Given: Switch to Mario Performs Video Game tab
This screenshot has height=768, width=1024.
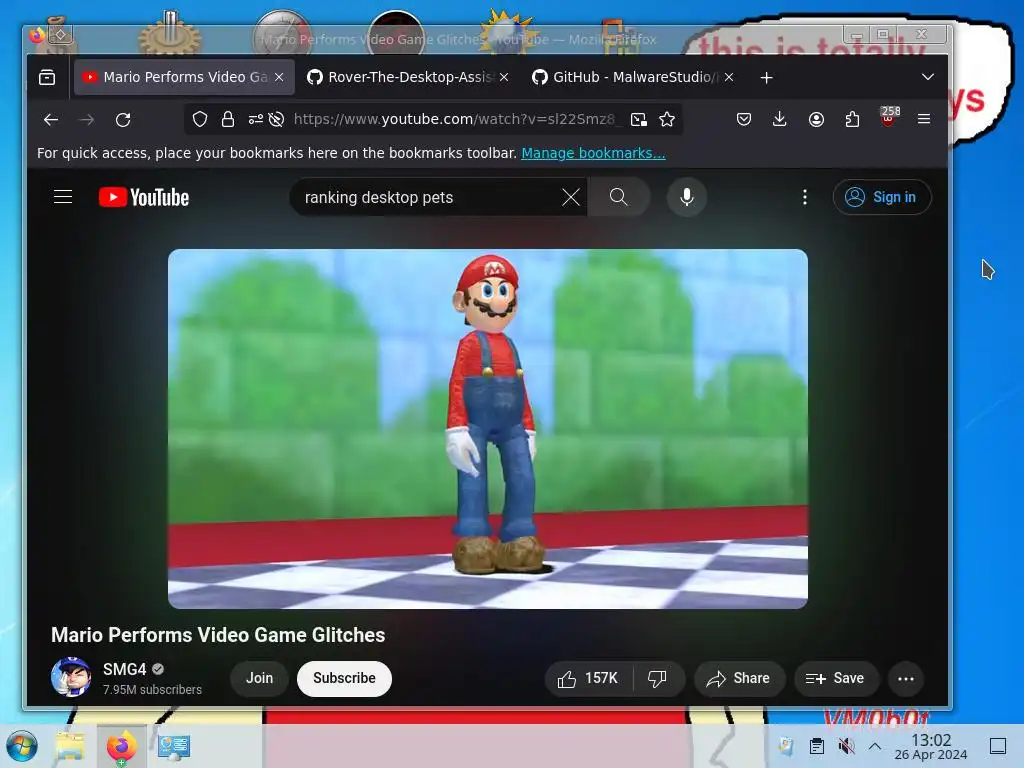Looking at the screenshot, I should click(184, 78).
